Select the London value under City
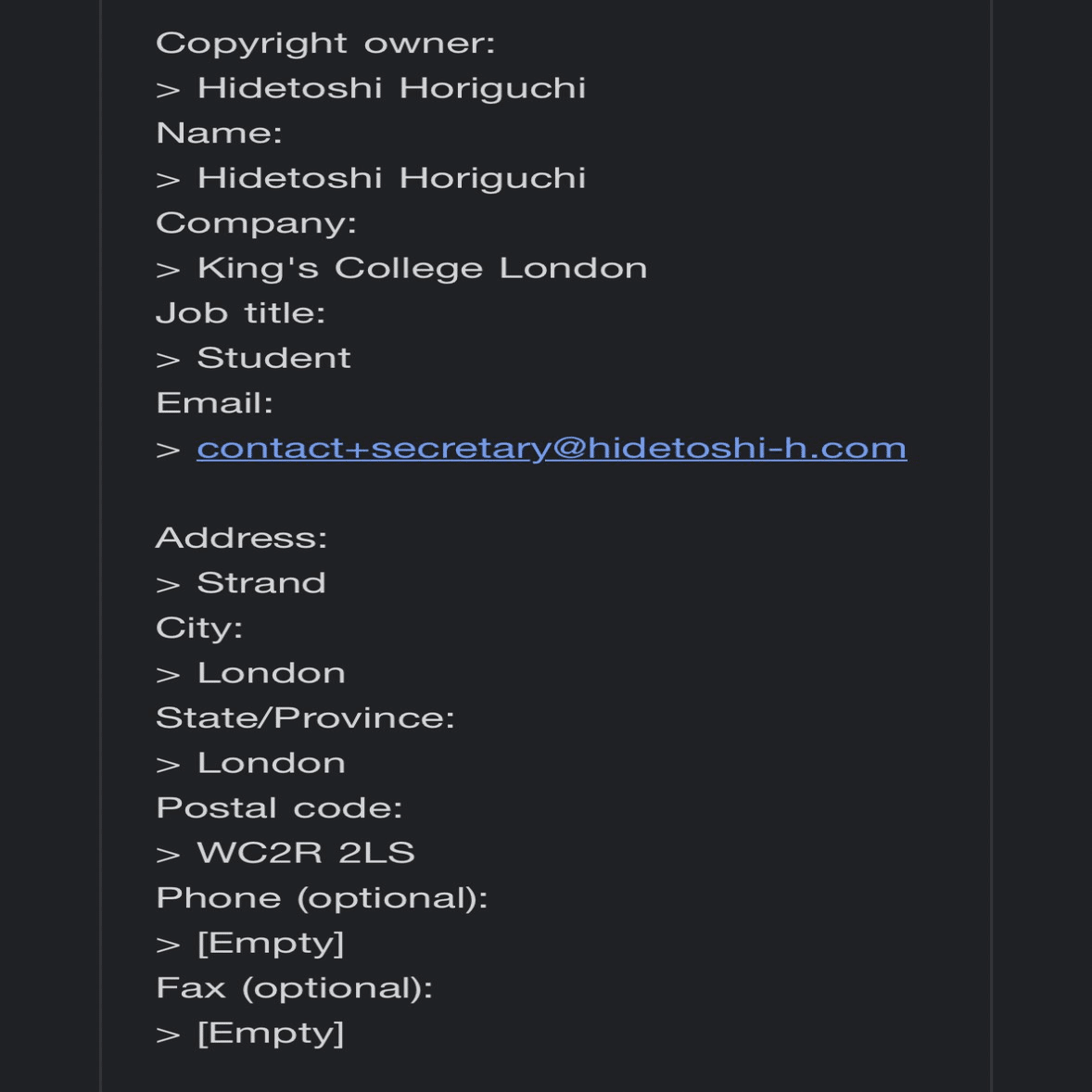This screenshot has height=1092, width=1092. 271,673
